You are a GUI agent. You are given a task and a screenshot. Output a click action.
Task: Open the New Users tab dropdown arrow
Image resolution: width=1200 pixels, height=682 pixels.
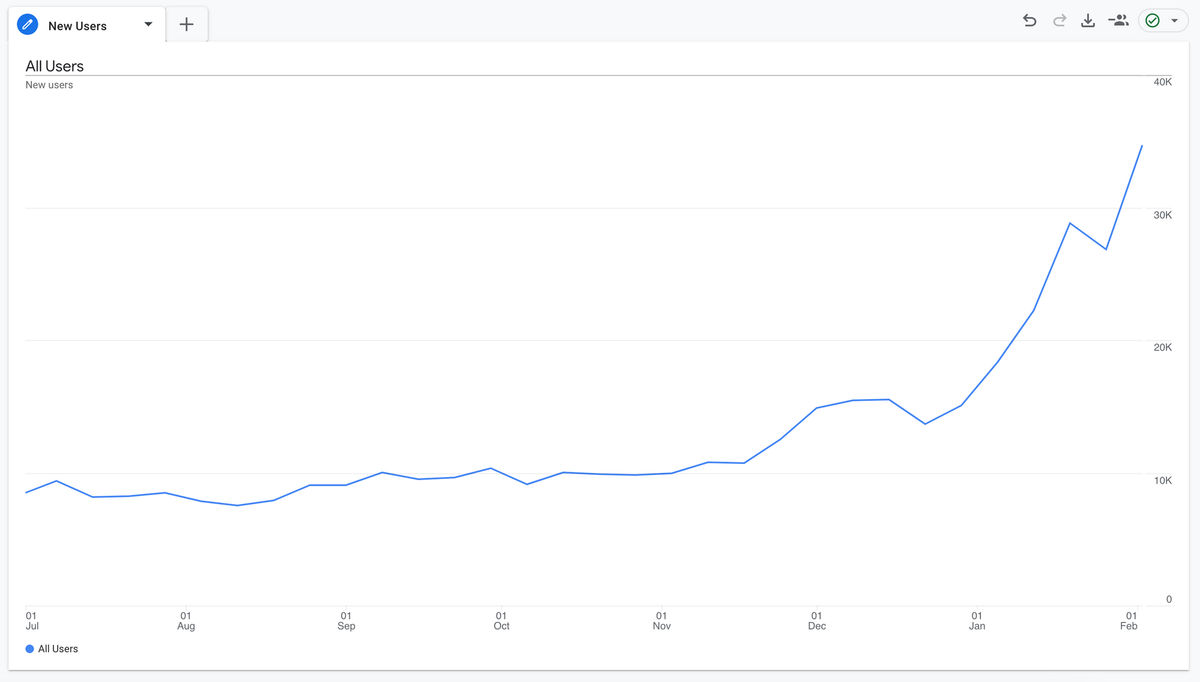click(149, 25)
